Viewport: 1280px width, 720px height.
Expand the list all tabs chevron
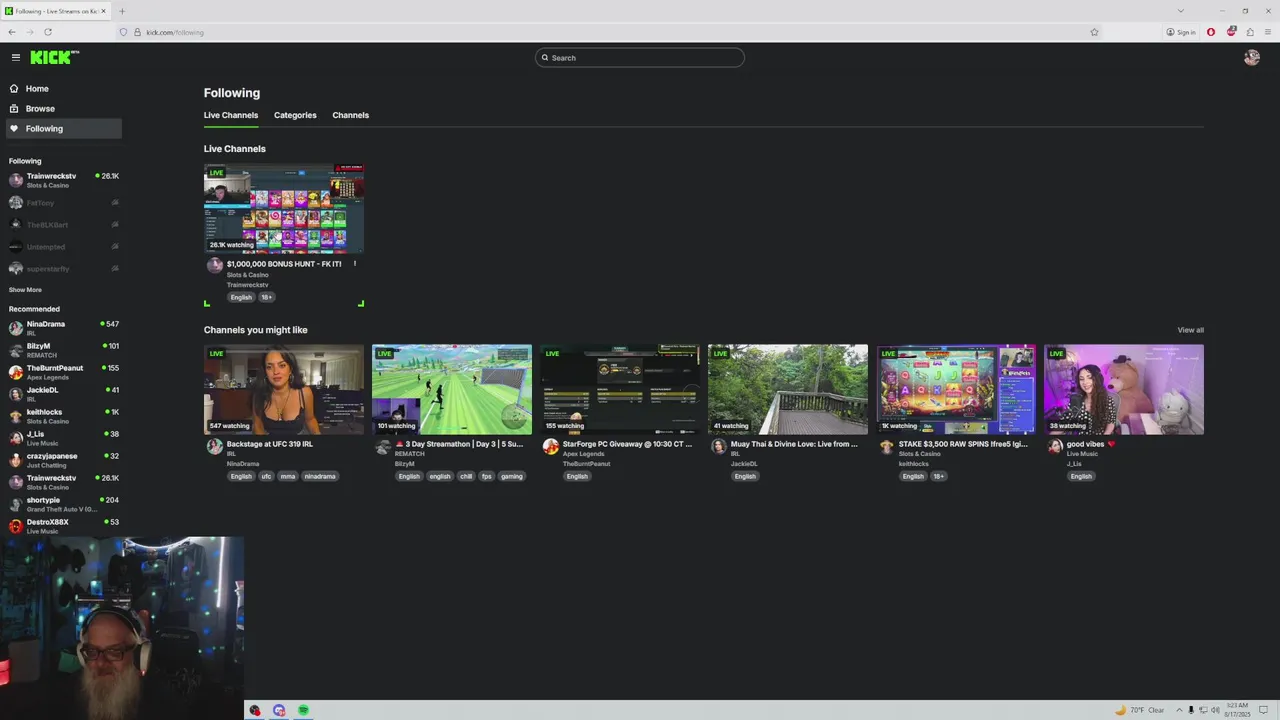click(x=1180, y=11)
